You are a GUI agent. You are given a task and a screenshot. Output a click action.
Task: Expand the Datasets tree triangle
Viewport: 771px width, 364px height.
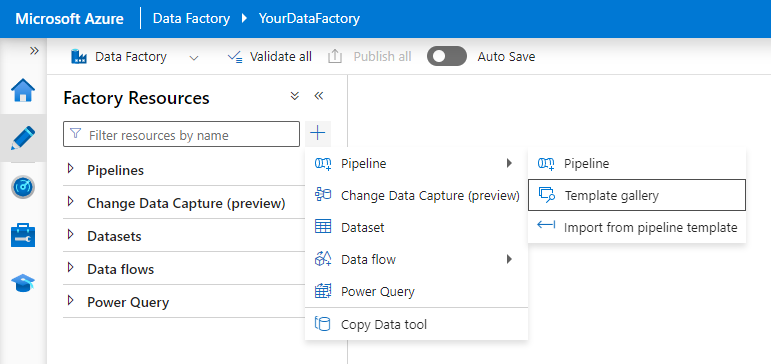pyautogui.click(x=70, y=235)
